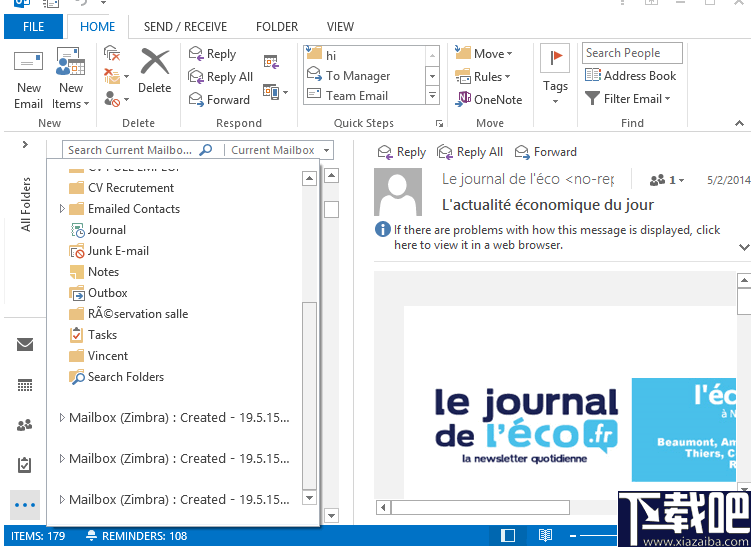The width and height of the screenshot is (753, 547).
Task: Switch to Normal view in status bar
Action: (508, 535)
